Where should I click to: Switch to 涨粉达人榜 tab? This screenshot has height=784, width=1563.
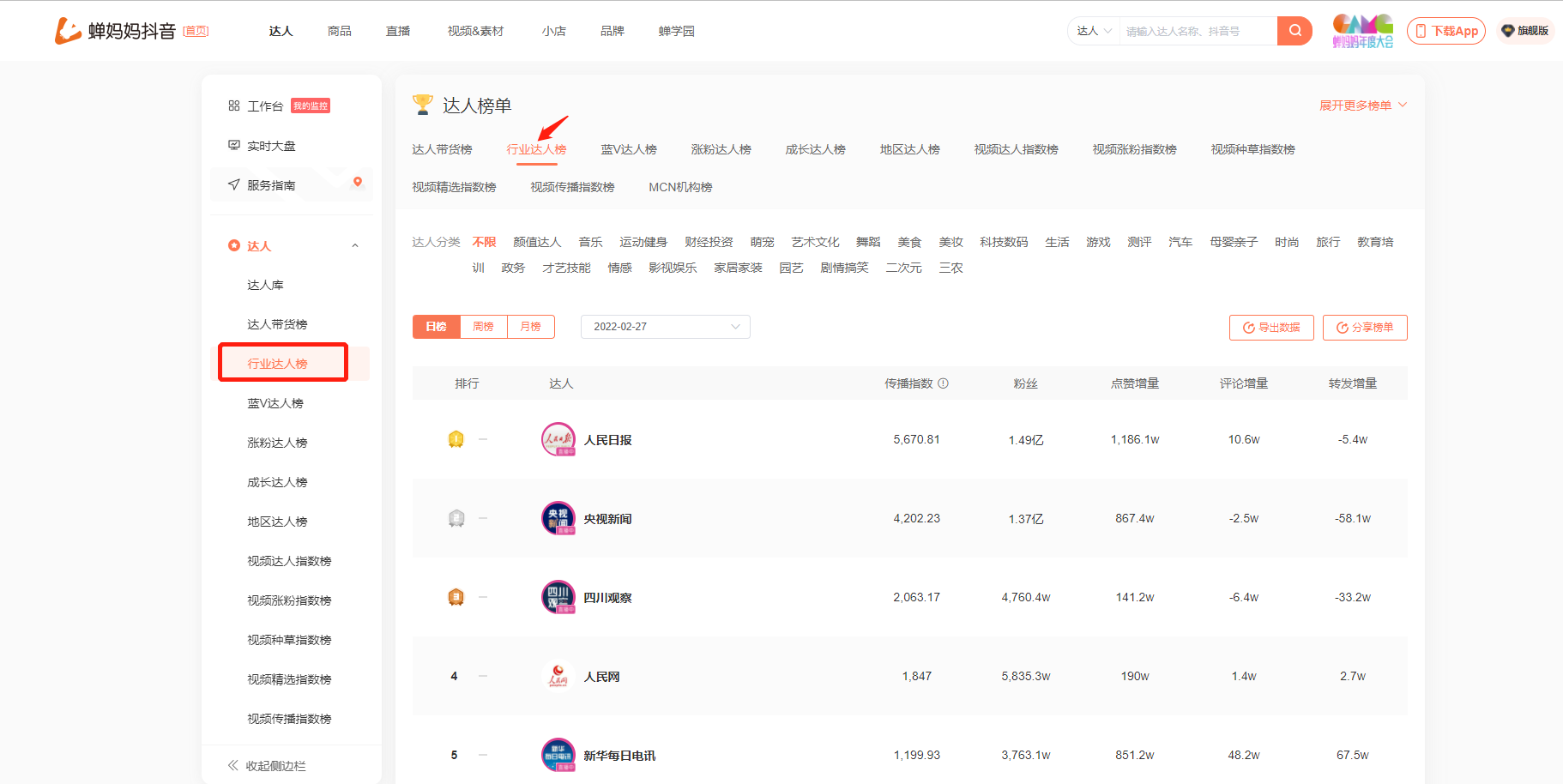pyautogui.click(x=721, y=149)
